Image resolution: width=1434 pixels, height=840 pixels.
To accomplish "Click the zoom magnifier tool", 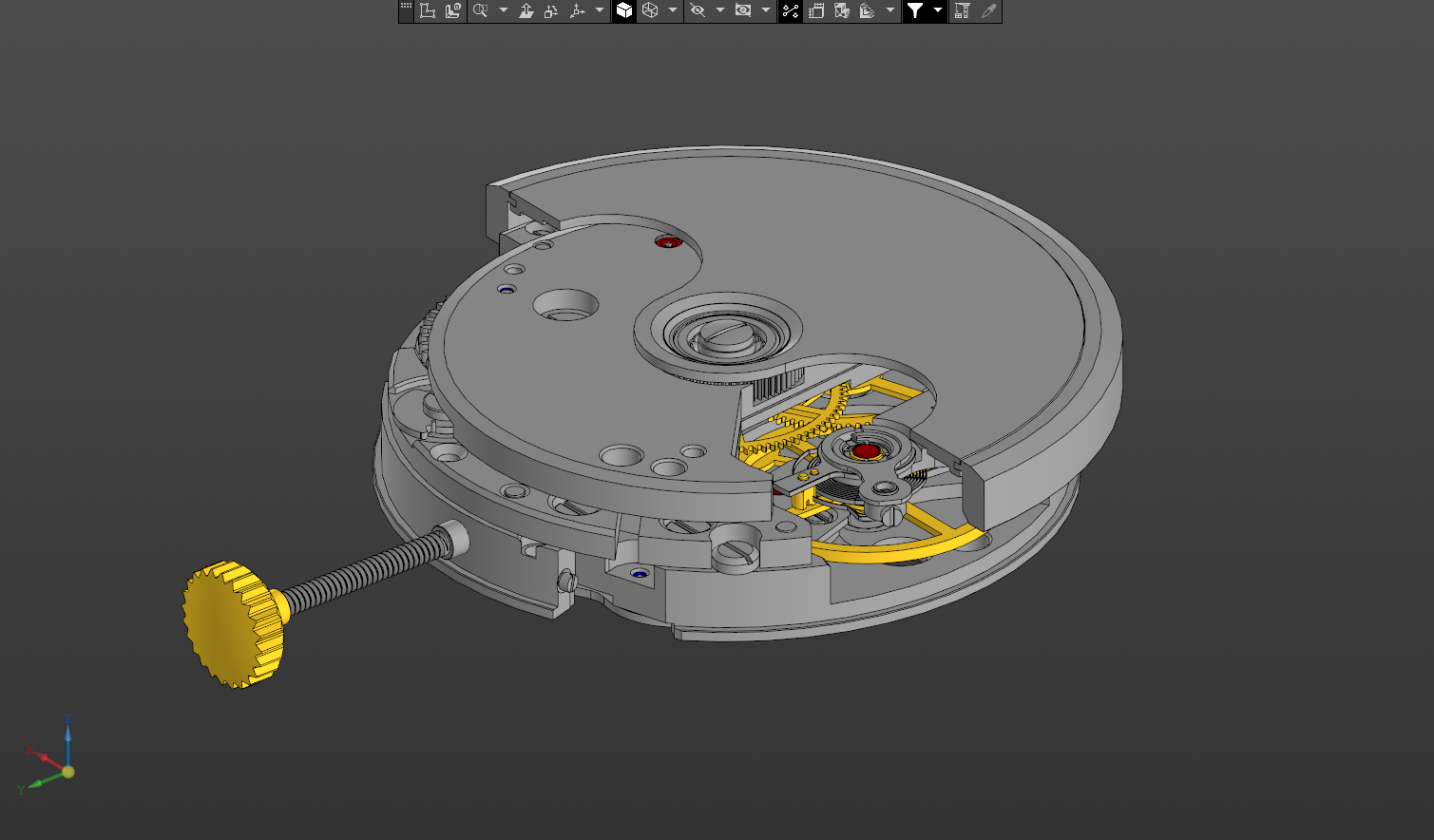I will tap(481, 10).
